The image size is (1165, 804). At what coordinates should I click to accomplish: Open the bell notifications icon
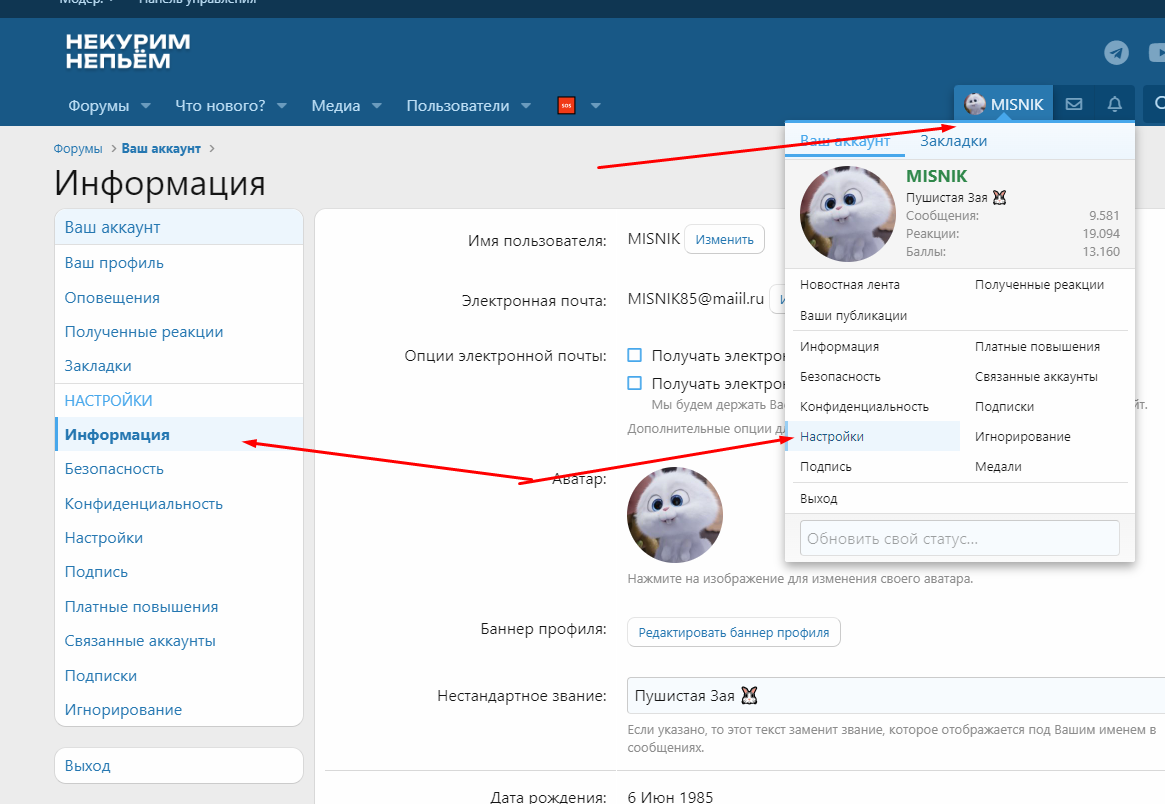click(1114, 105)
